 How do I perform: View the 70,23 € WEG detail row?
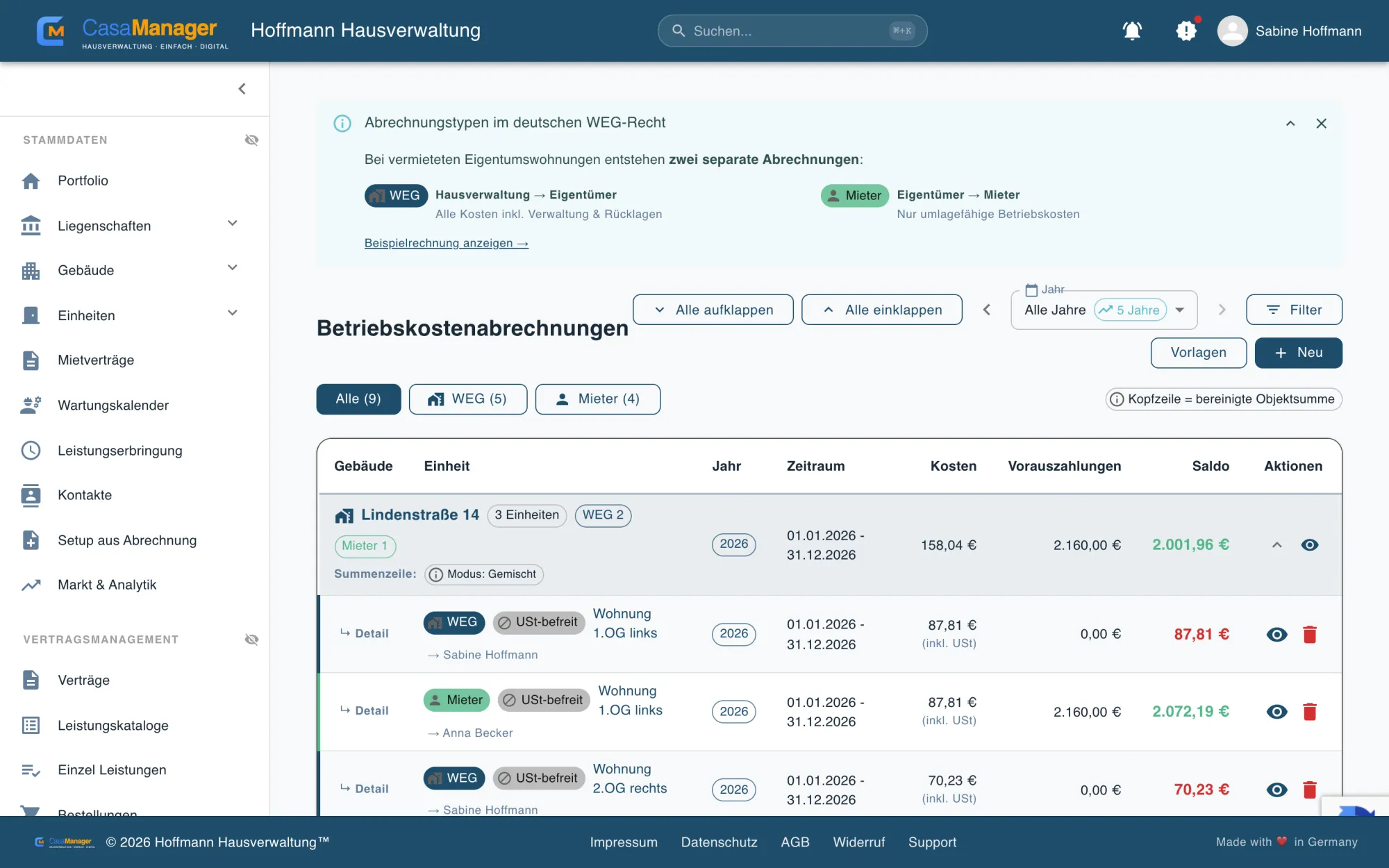(1276, 790)
